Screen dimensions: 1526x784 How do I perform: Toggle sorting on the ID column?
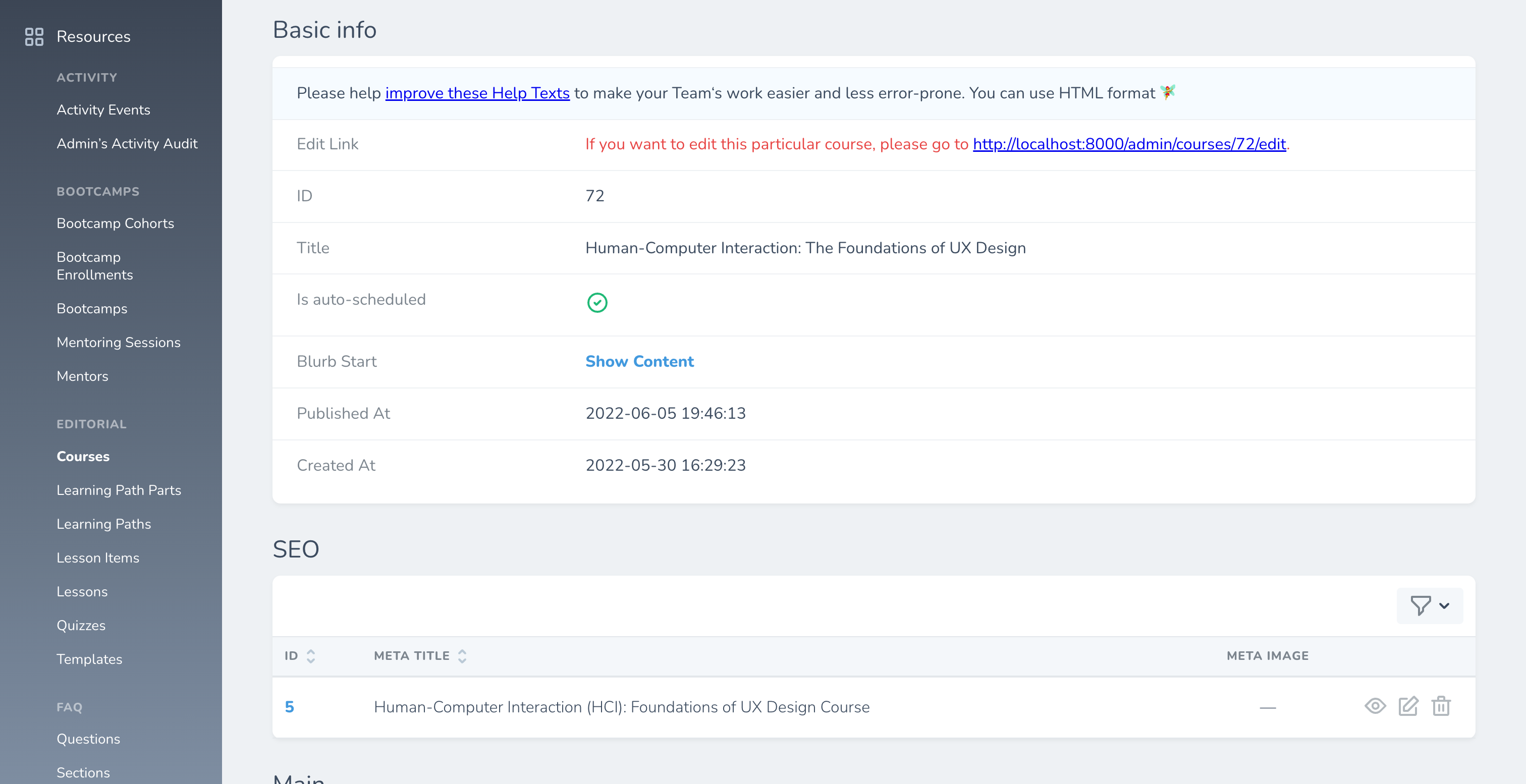(311, 655)
